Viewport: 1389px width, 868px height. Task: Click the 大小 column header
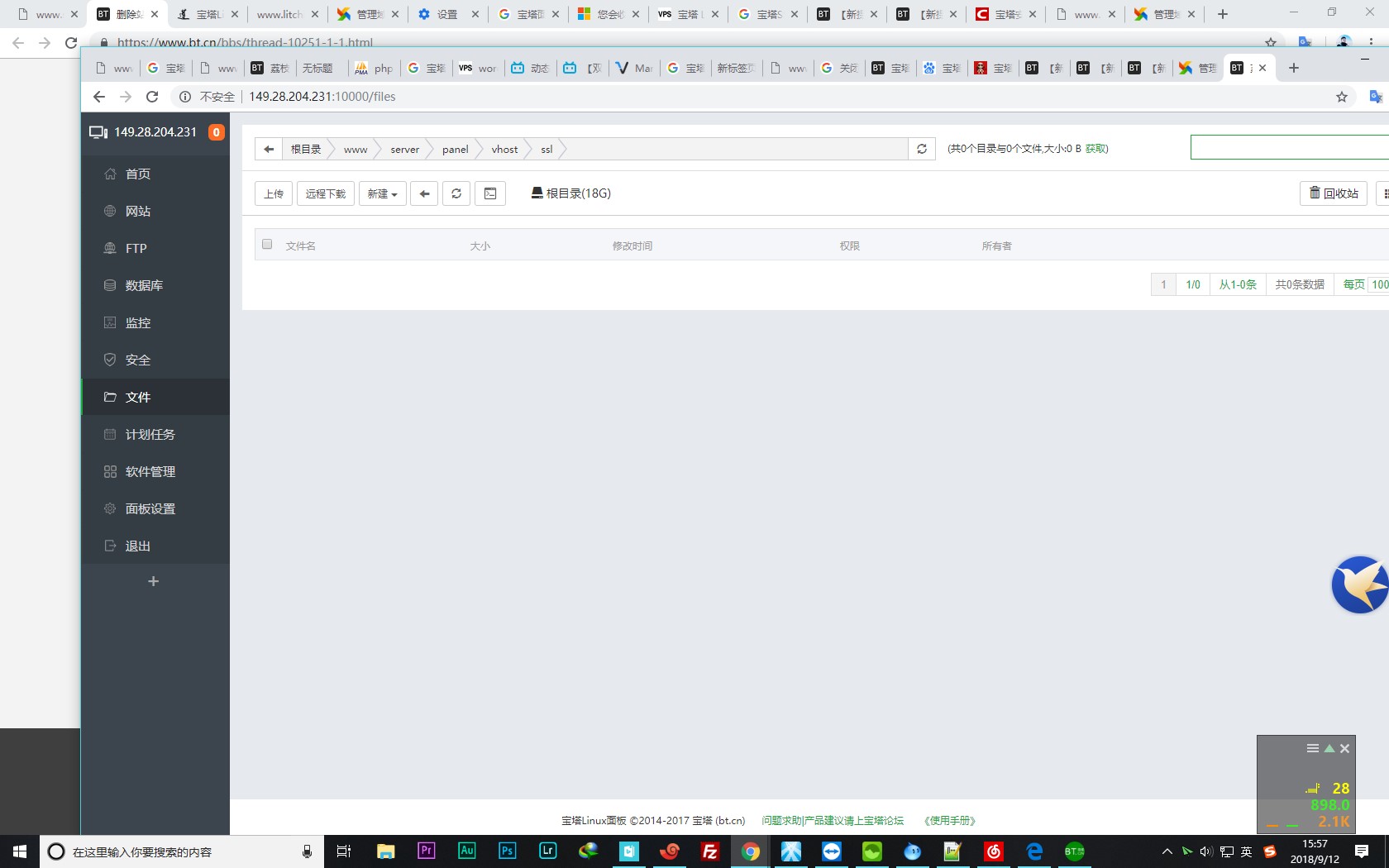pyautogui.click(x=480, y=246)
